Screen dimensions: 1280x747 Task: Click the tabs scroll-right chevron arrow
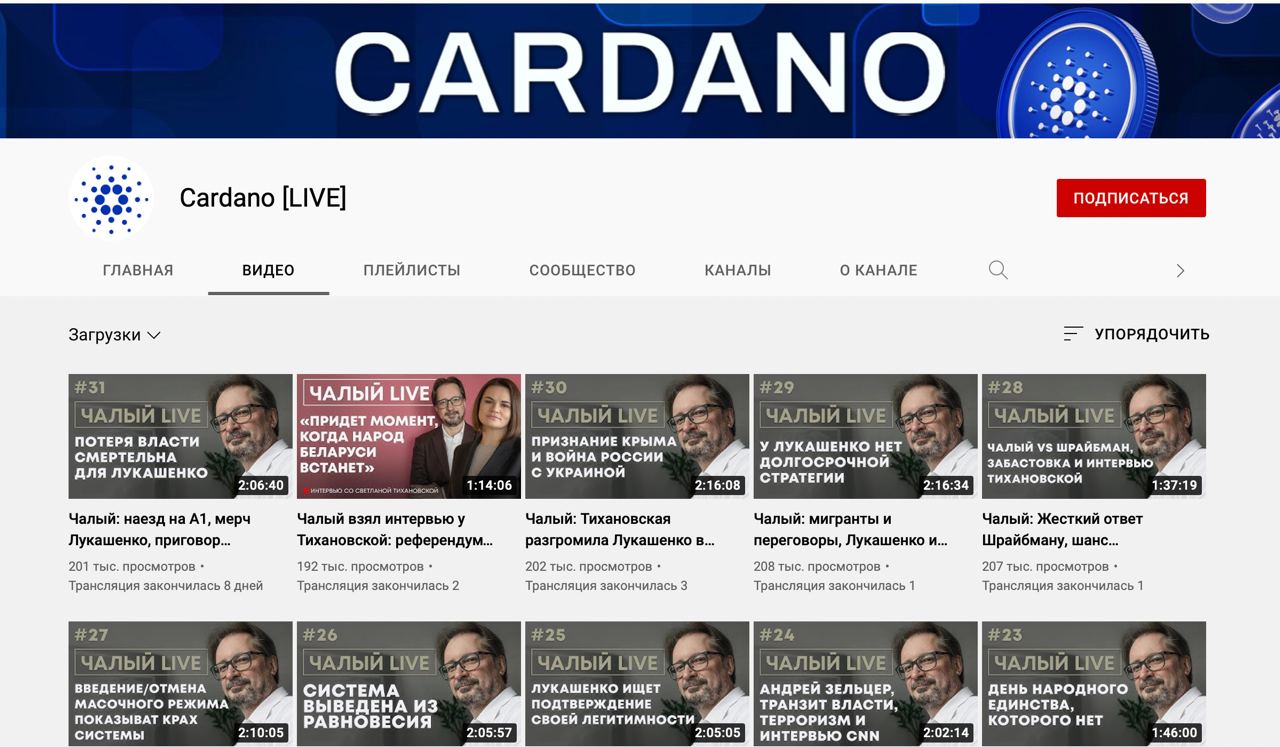coord(1180,270)
